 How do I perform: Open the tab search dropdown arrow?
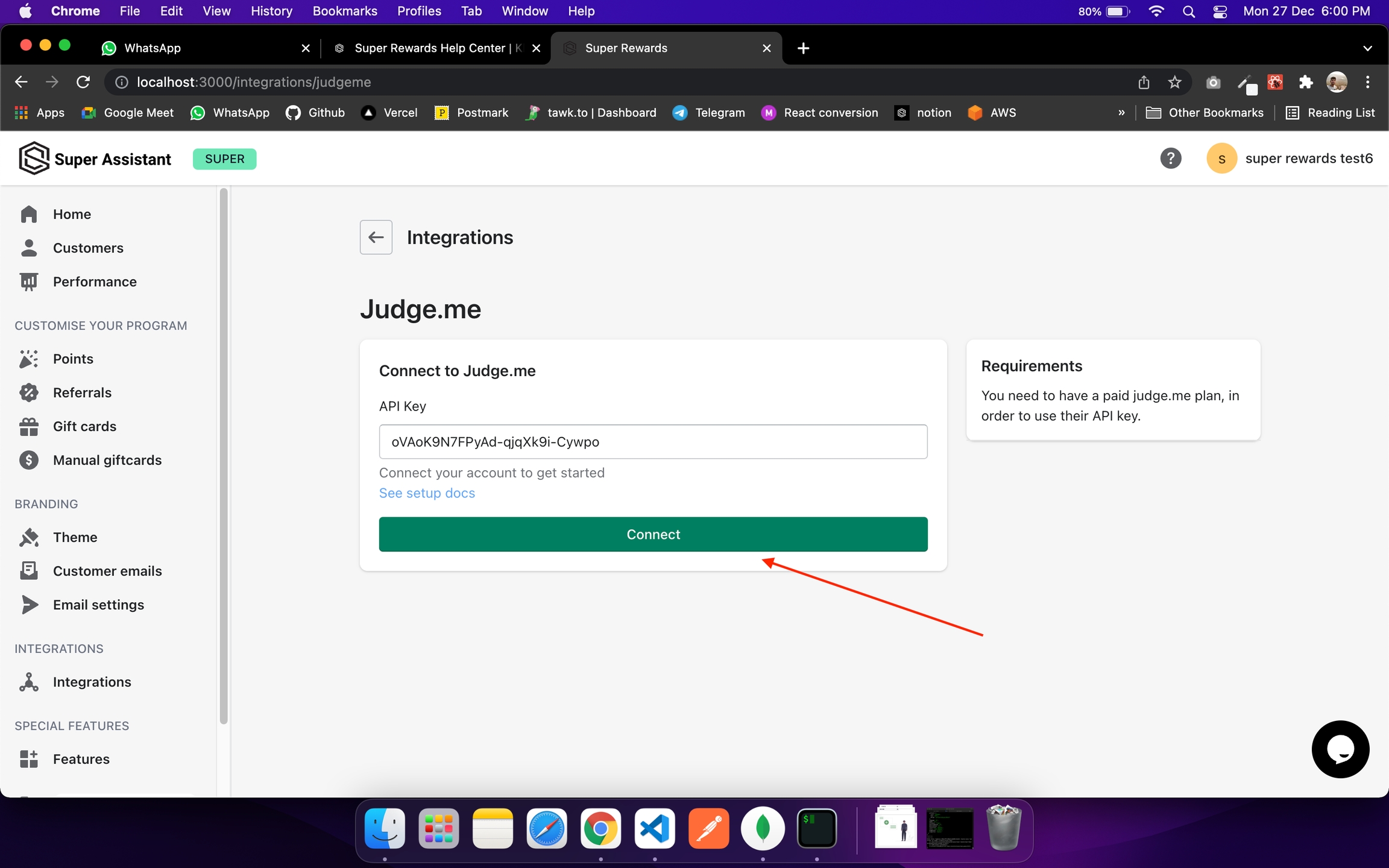point(1367,48)
